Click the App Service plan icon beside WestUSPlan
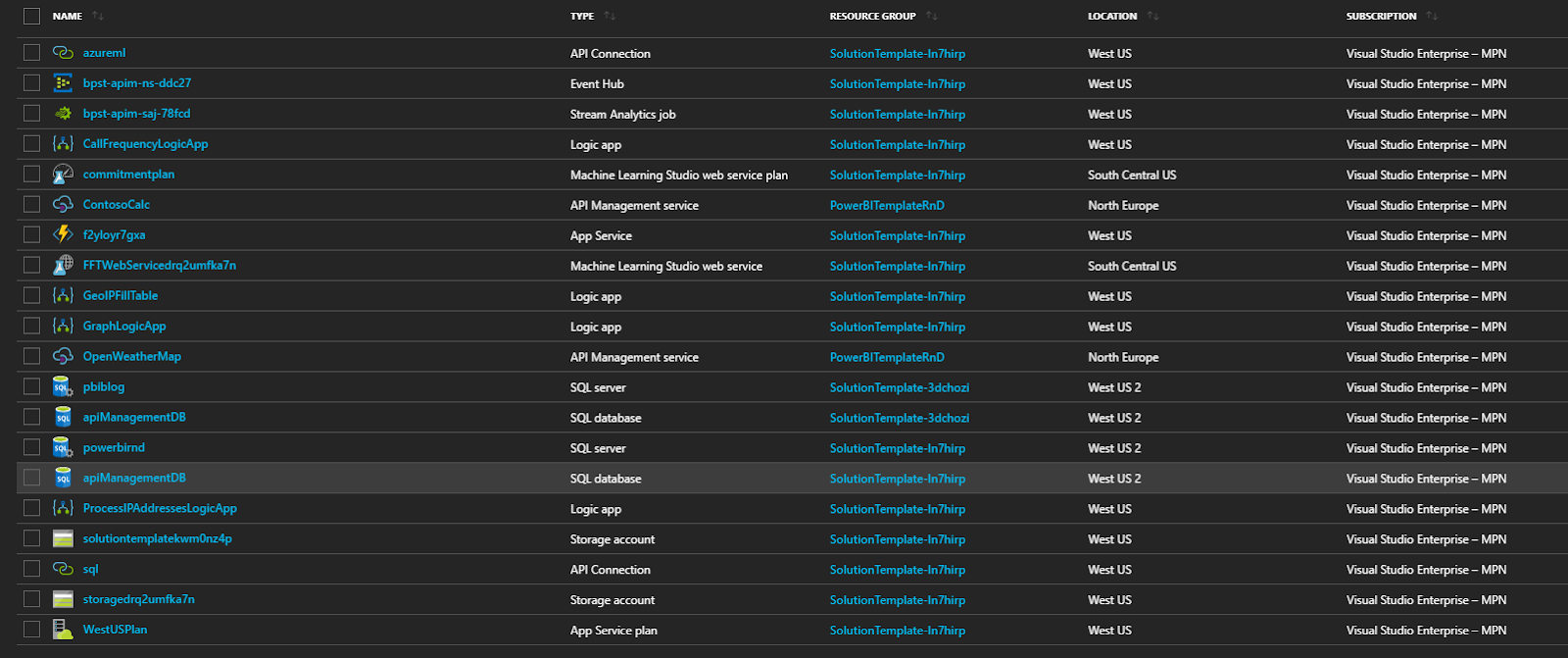The width and height of the screenshot is (1568, 658). [63, 630]
